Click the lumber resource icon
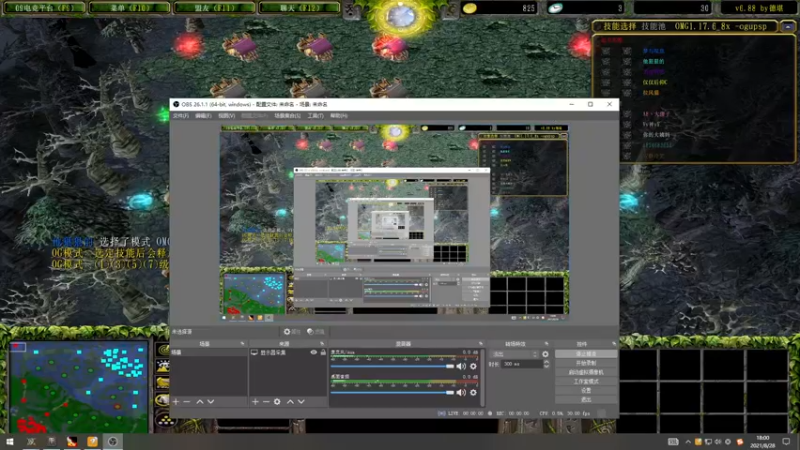Screen dimensions: 800x450 pyautogui.click(x=555, y=8)
